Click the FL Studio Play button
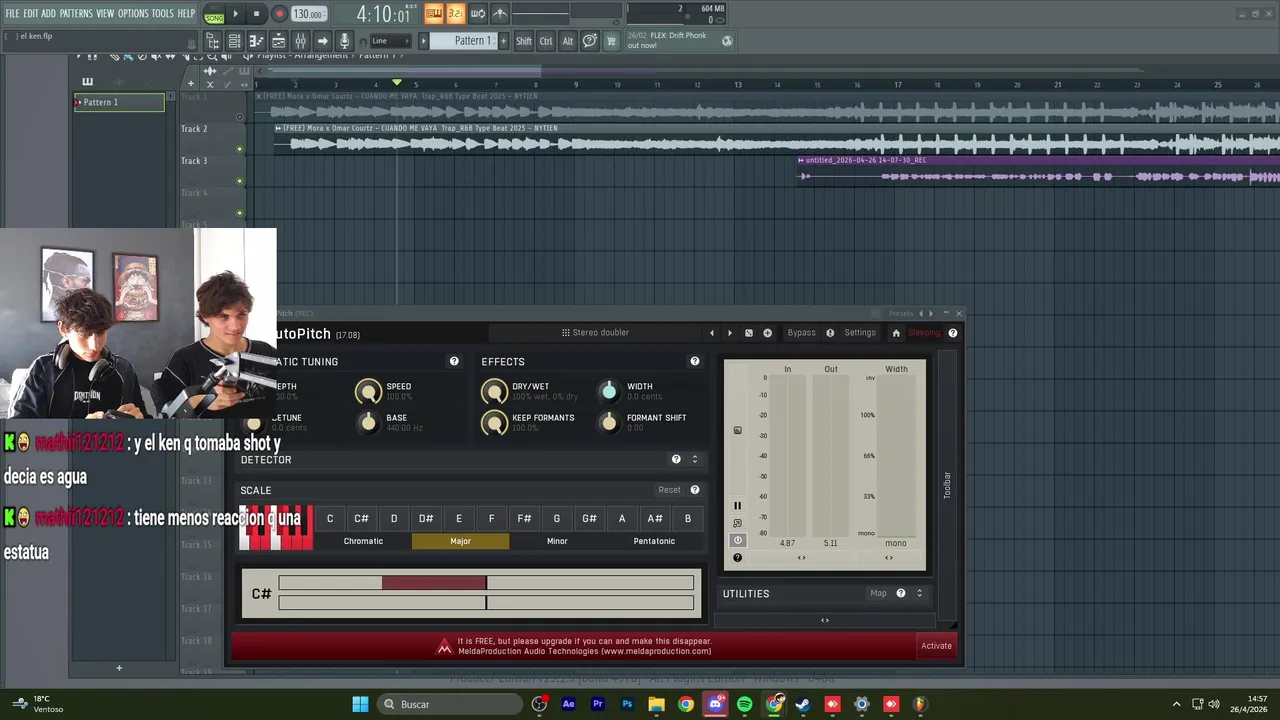The image size is (1280, 720). click(x=236, y=14)
